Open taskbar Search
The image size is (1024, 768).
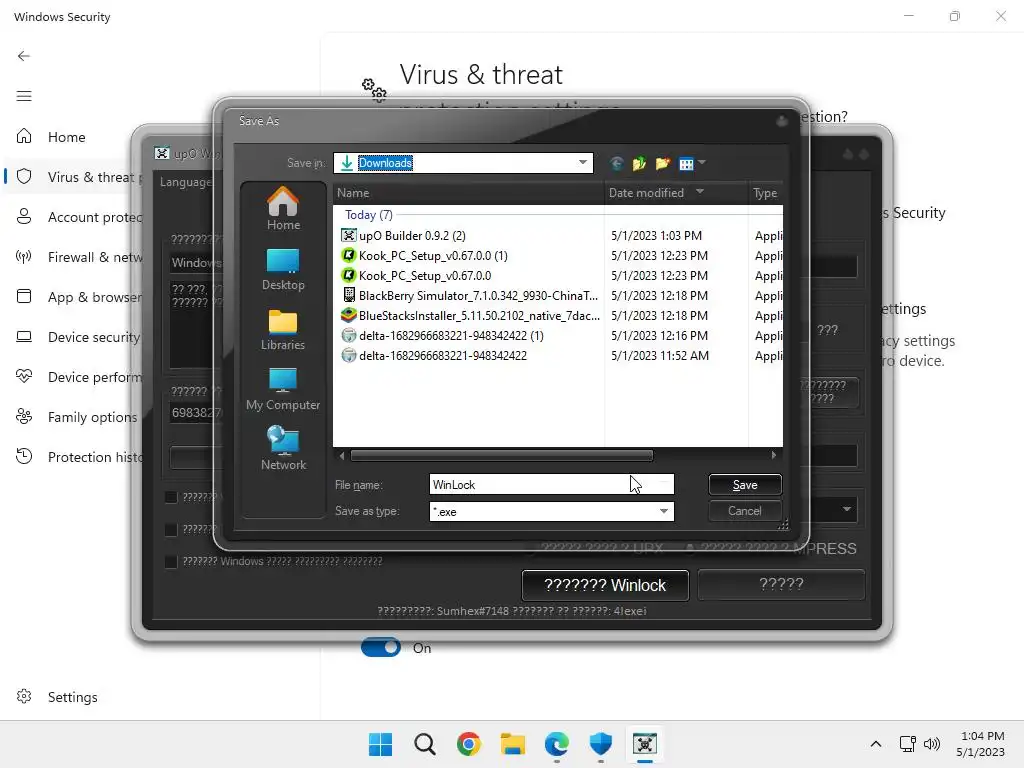(x=424, y=744)
